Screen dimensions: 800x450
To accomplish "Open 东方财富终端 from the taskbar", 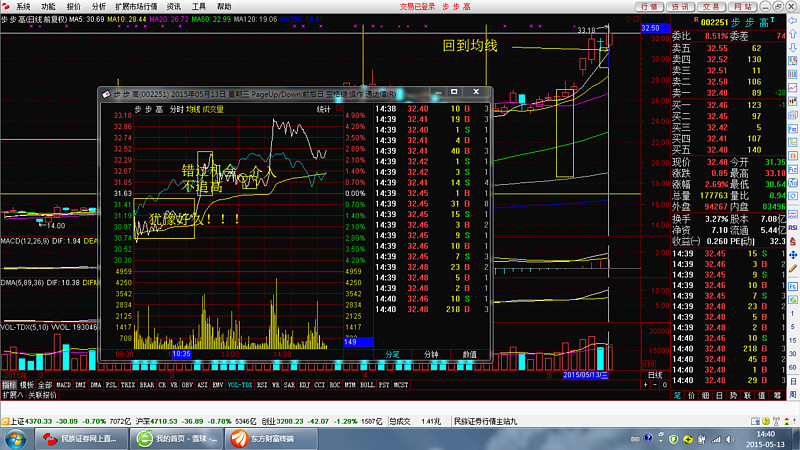I will [263, 438].
